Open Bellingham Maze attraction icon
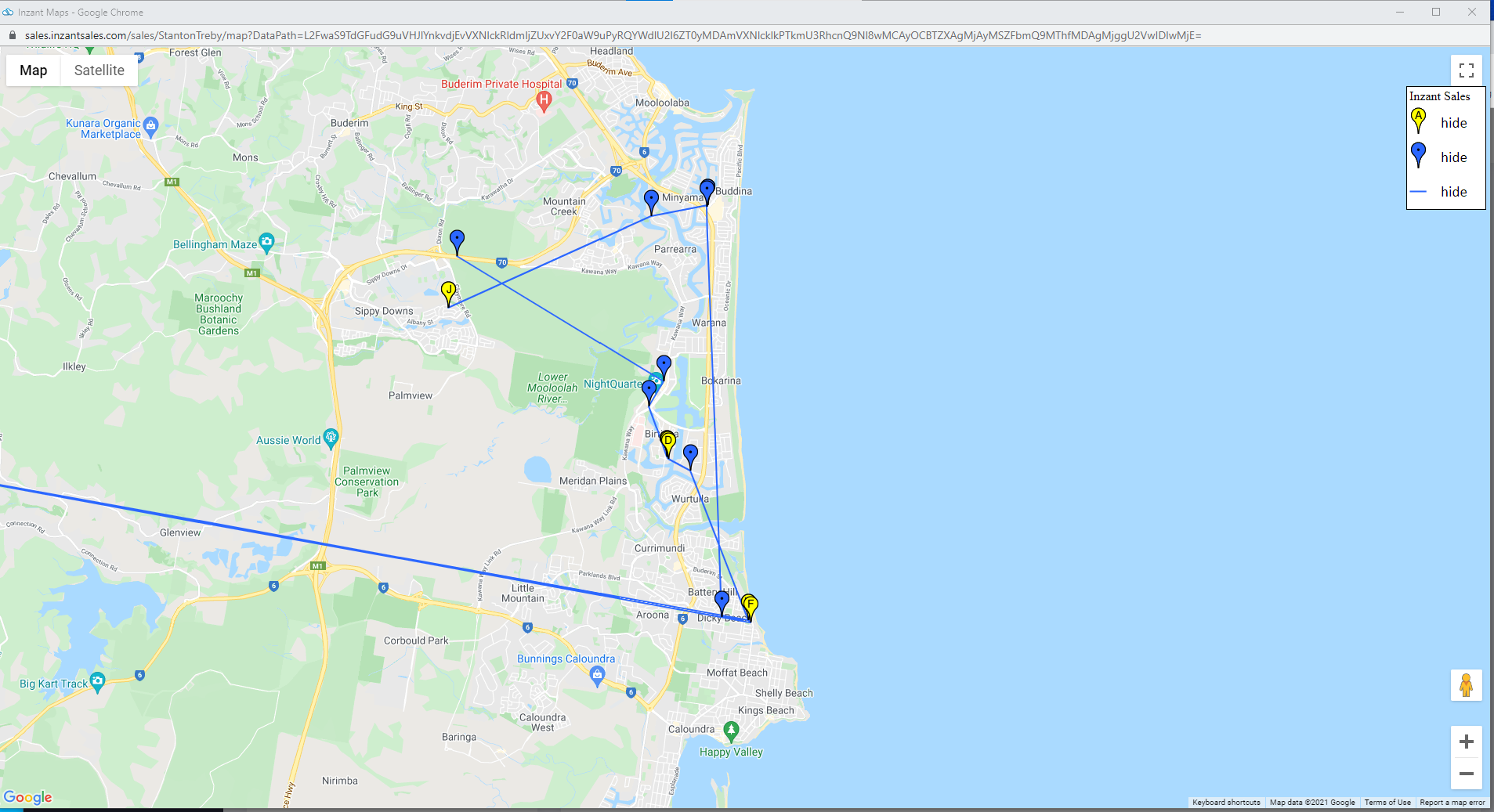This screenshot has height=812, width=1494. coord(266,242)
